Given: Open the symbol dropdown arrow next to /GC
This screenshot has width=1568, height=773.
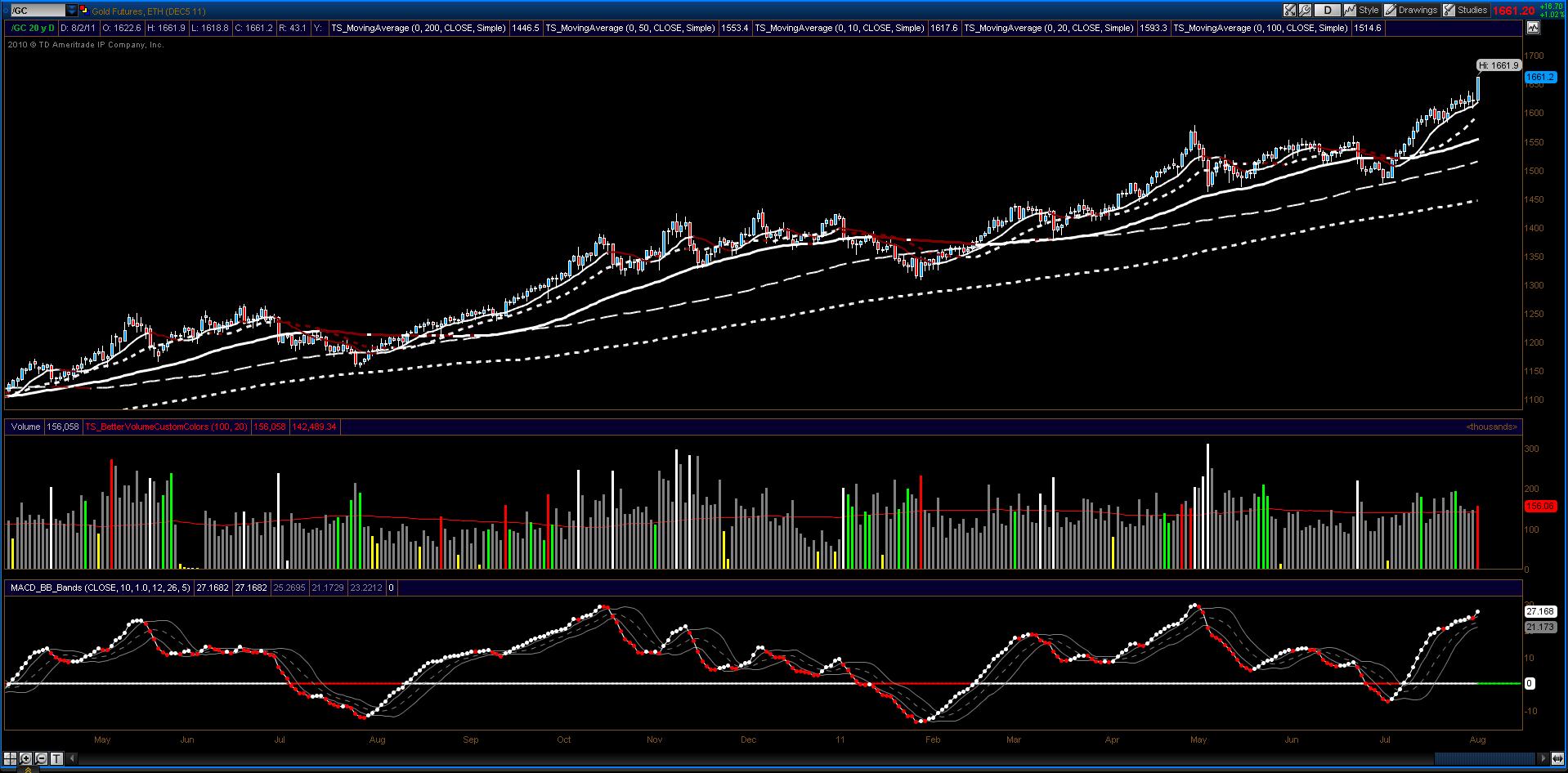Looking at the screenshot, I should pyautogui.click(x=72, y=11).
